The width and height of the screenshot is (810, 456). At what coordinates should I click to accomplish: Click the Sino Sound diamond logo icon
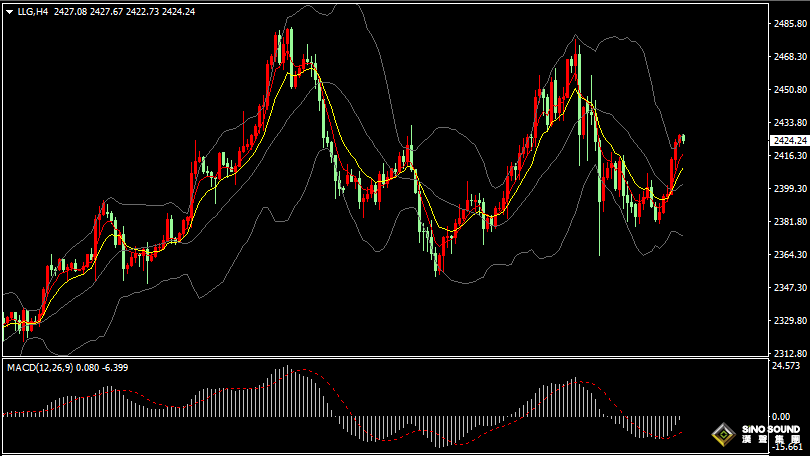719,435
